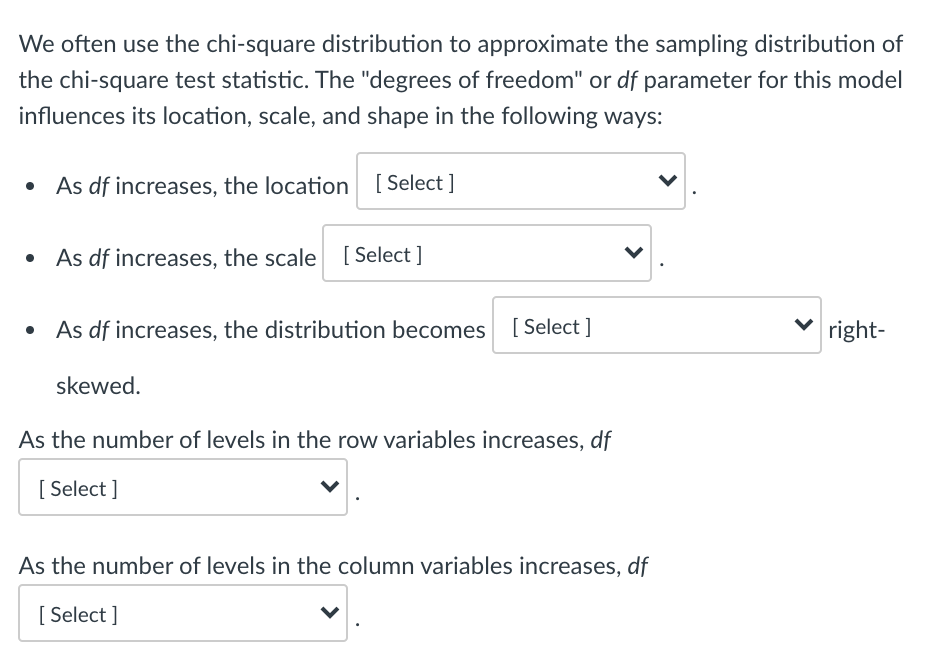This screenshot has height=672, width=928.
Task: Click the chevron on the column variables dropdown
Action: click(x=330, y=613)
